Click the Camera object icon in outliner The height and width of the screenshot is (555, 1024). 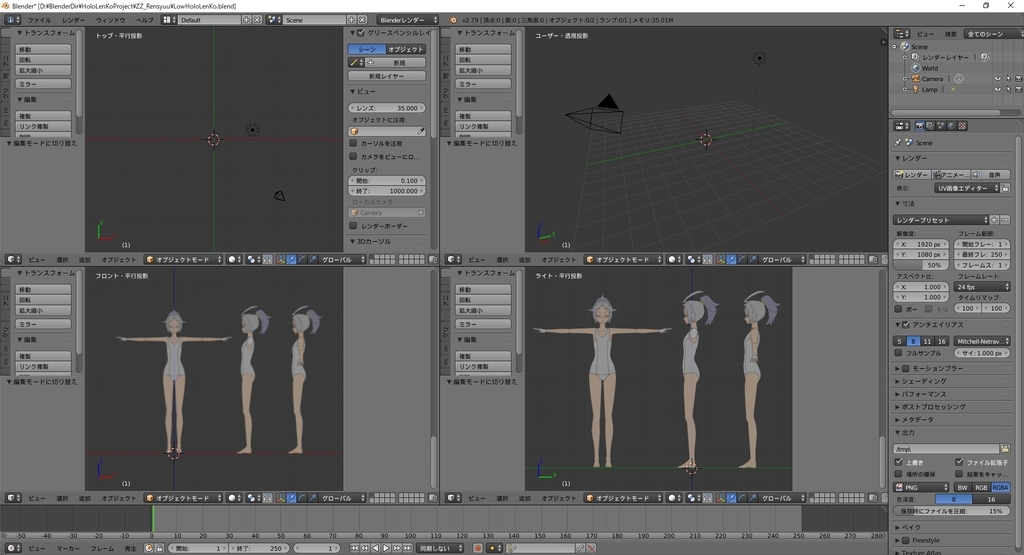pyautogui.click(x=914, y=78)
